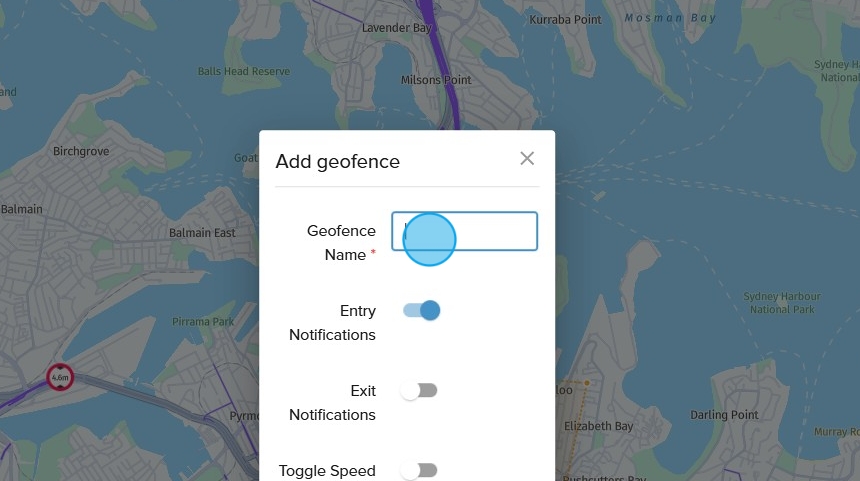Click Darling Point on the map

(723, 415)
